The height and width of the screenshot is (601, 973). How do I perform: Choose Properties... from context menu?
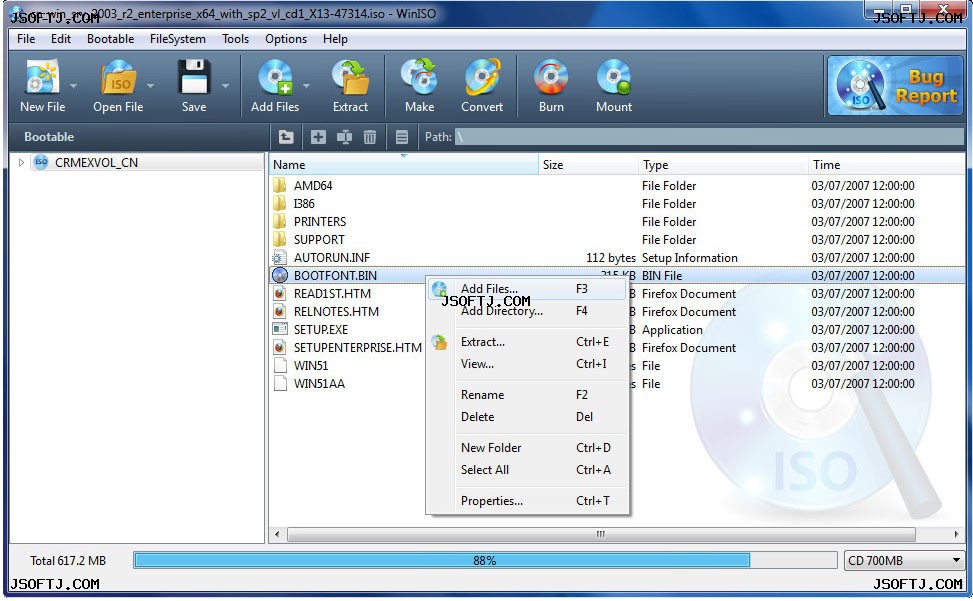(527, 501)
